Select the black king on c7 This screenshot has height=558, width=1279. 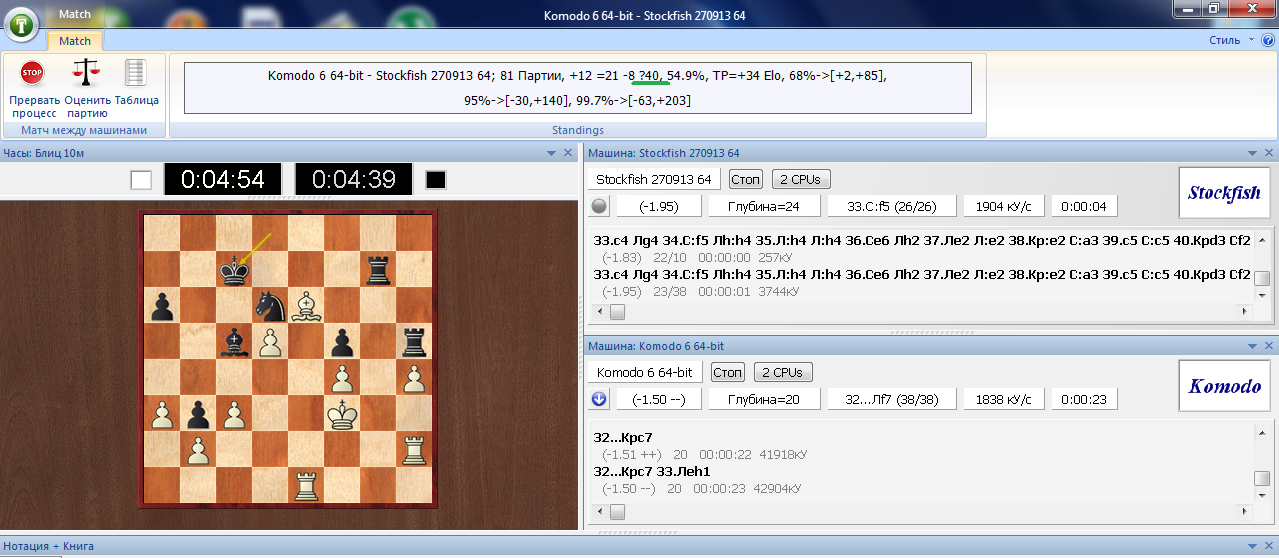point(235,270)
